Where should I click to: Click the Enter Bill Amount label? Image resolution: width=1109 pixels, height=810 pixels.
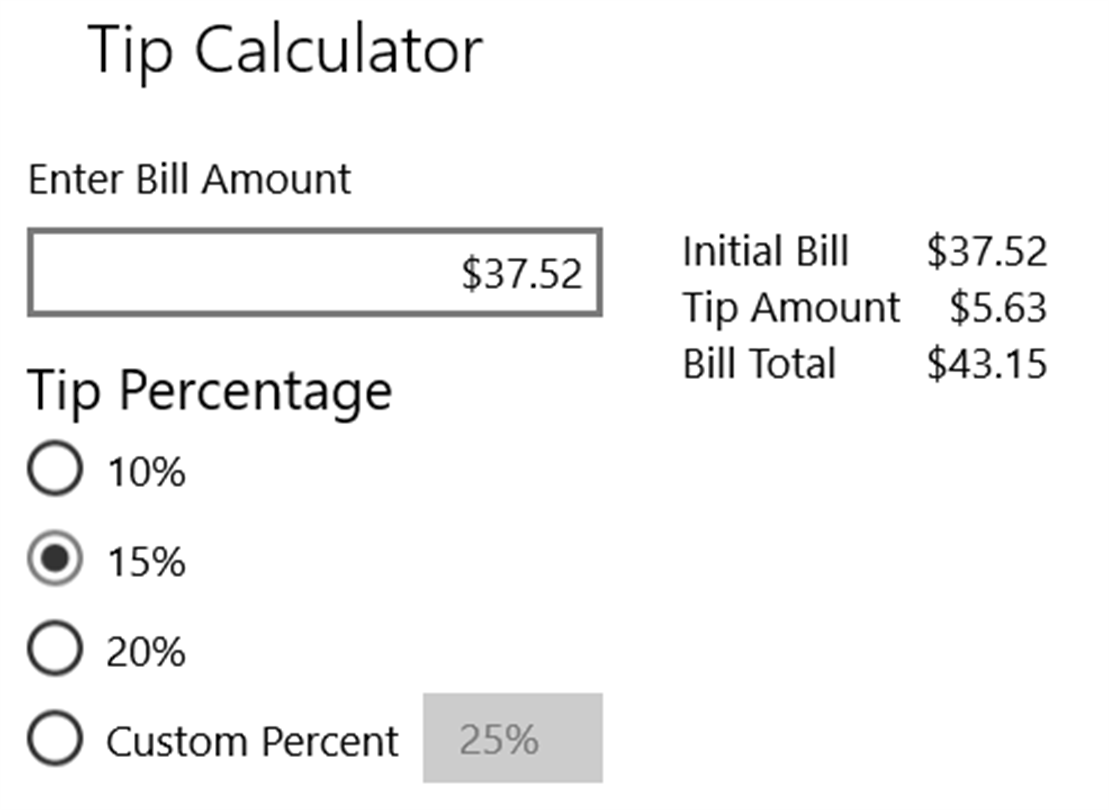coord(190,180)
